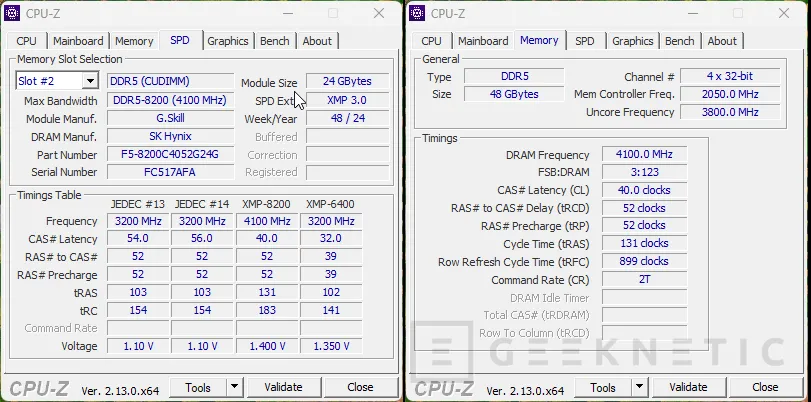Click FSB:DRAM 3:123 value
Image resolution: width=811 pixels, height=402 pixels.
[x=644, y=172]
